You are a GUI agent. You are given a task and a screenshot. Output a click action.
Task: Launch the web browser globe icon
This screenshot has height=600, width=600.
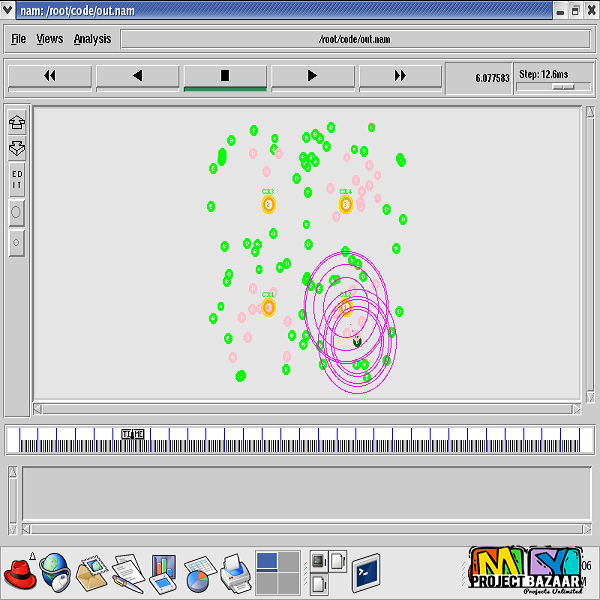pyautogui.click(x=54, y=574)
